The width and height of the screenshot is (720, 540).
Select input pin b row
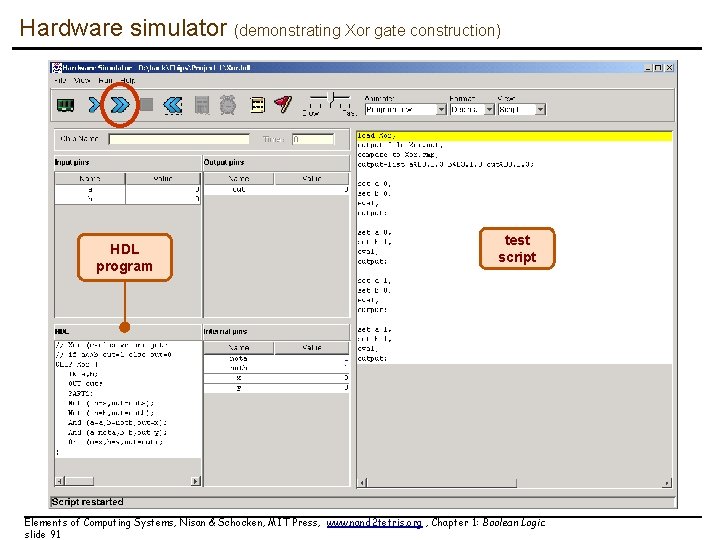[x=127, y=199]
